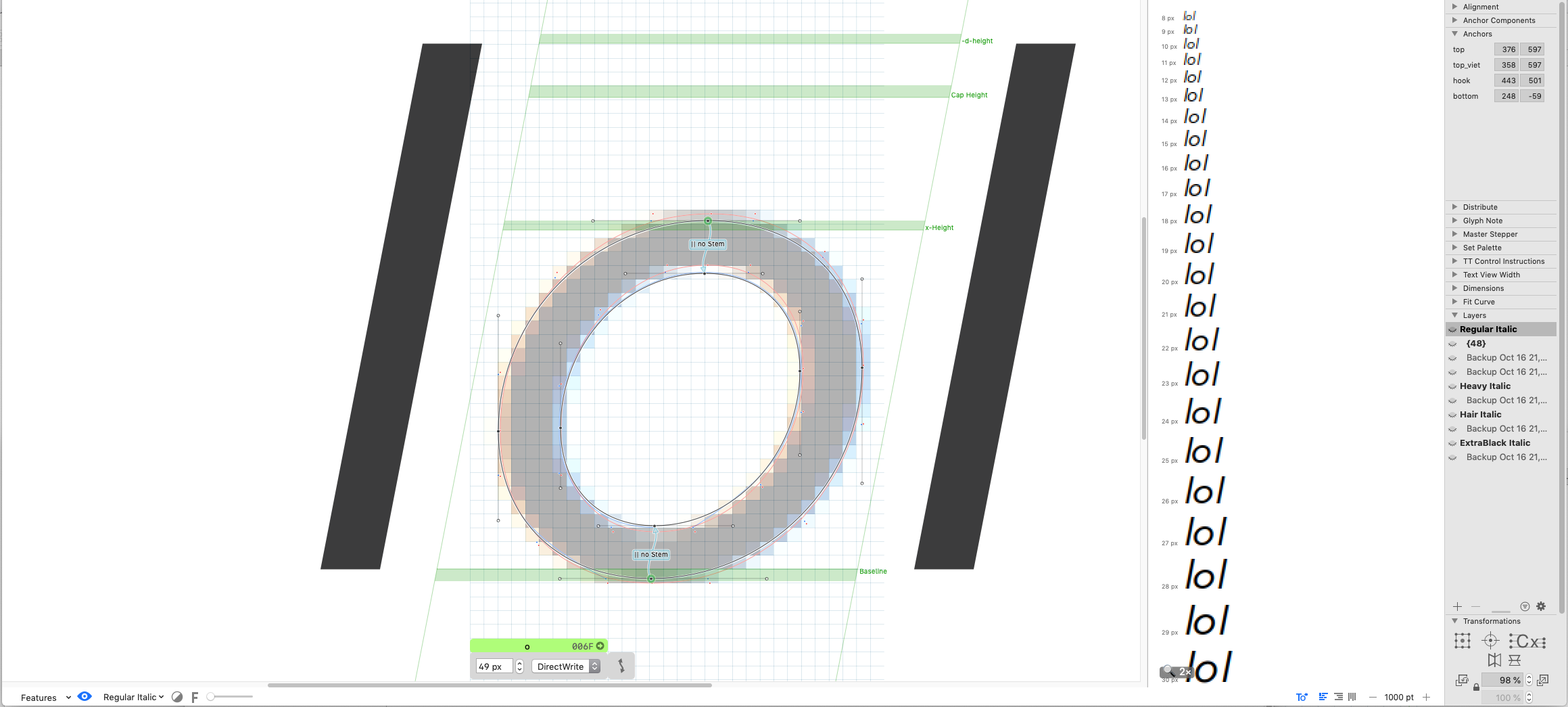Select the right-to-left text alignment icon
Screen dimensions: 1568x707
coord(1338,697)
